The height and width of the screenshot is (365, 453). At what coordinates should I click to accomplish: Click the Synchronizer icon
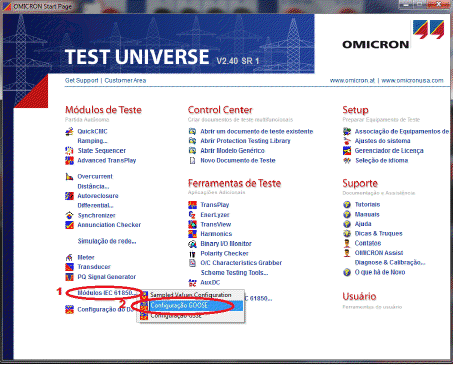click(x=69, y=215)
